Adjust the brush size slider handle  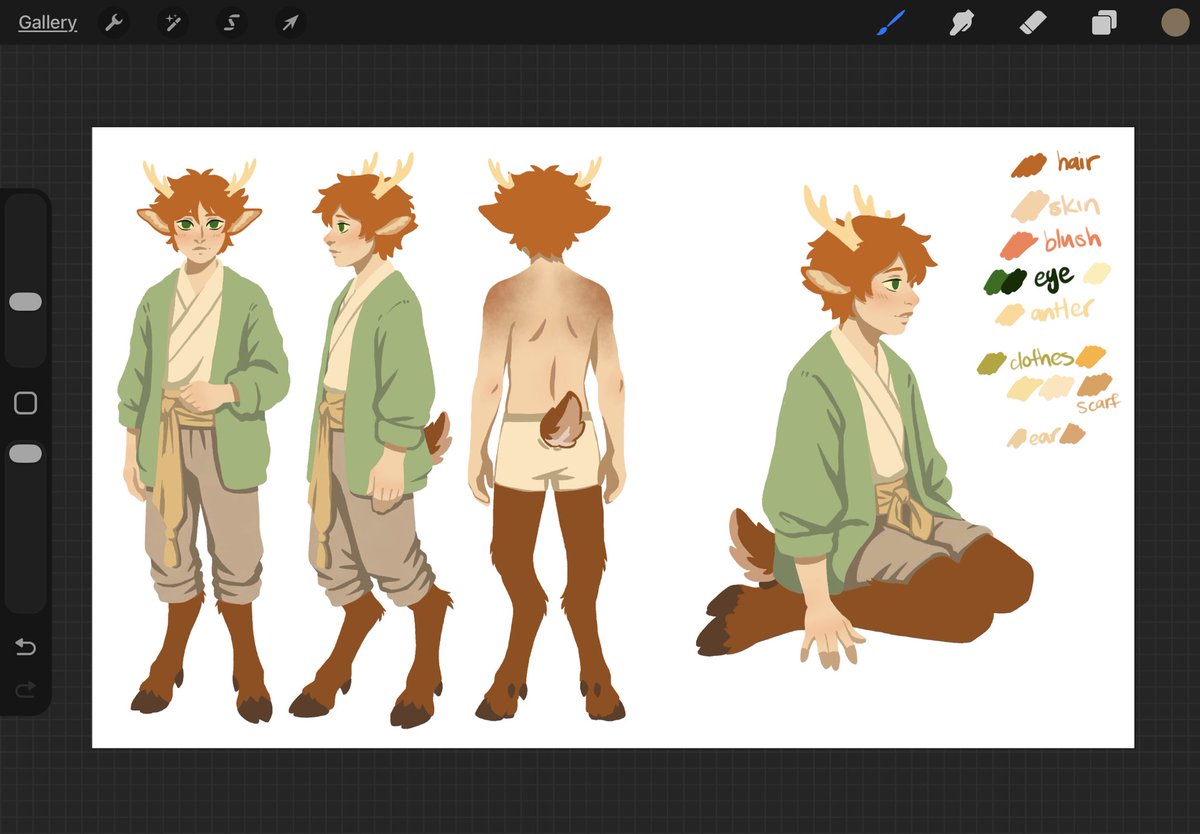coord(25,302)
